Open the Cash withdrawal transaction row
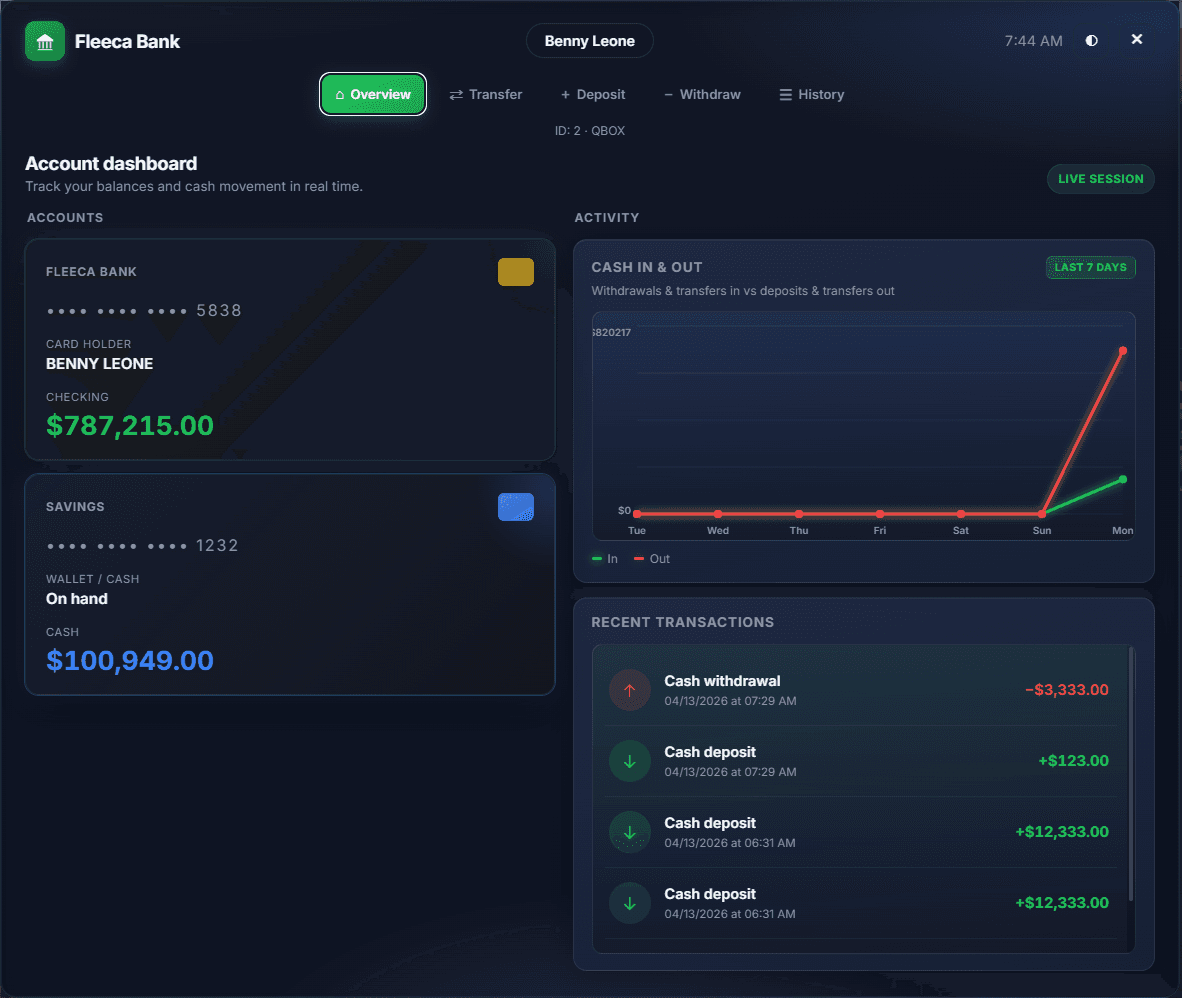The width and height of the screenshot is (1182, 998). coord(860,690)
